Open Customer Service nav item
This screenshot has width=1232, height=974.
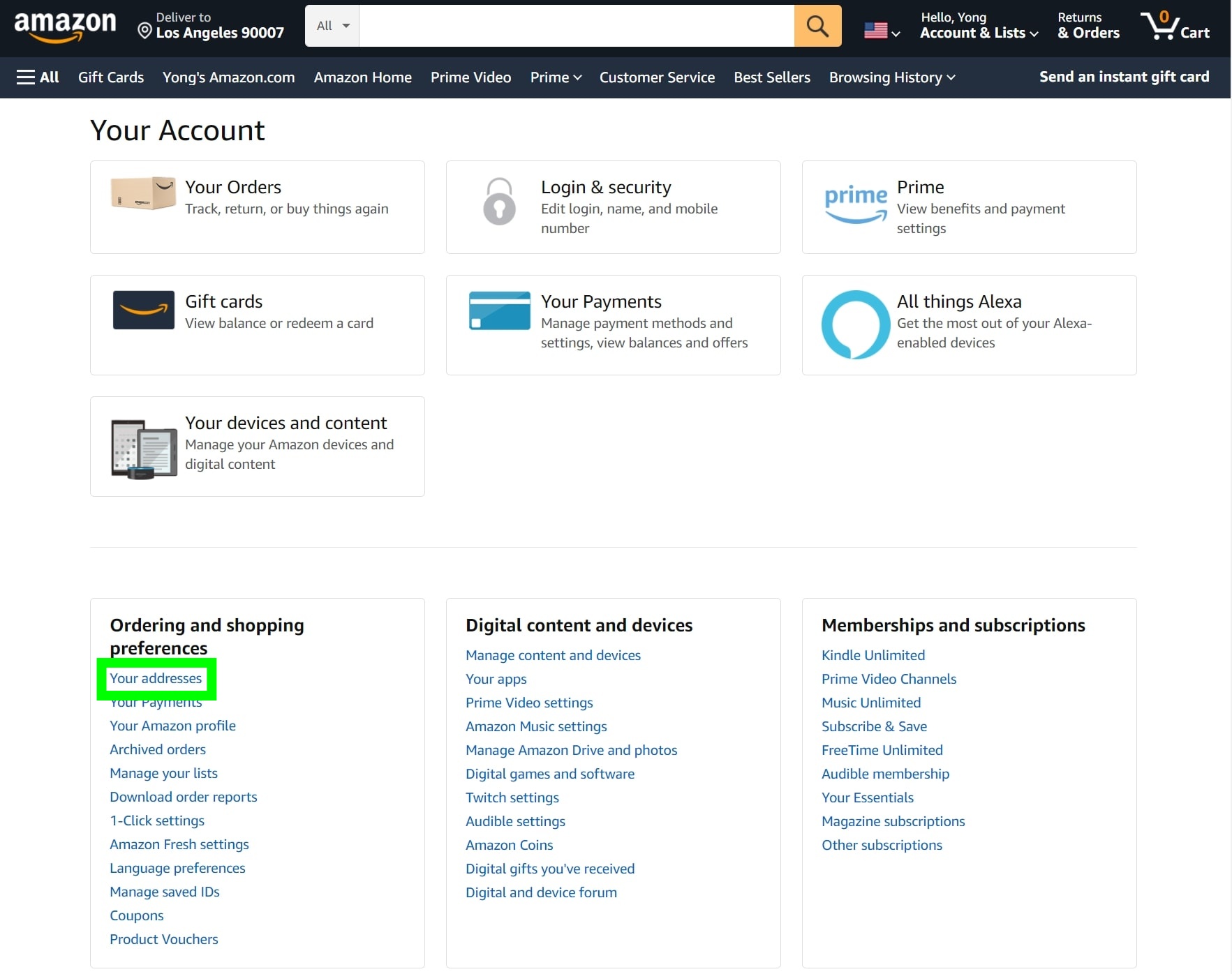[x=657, y=77]
